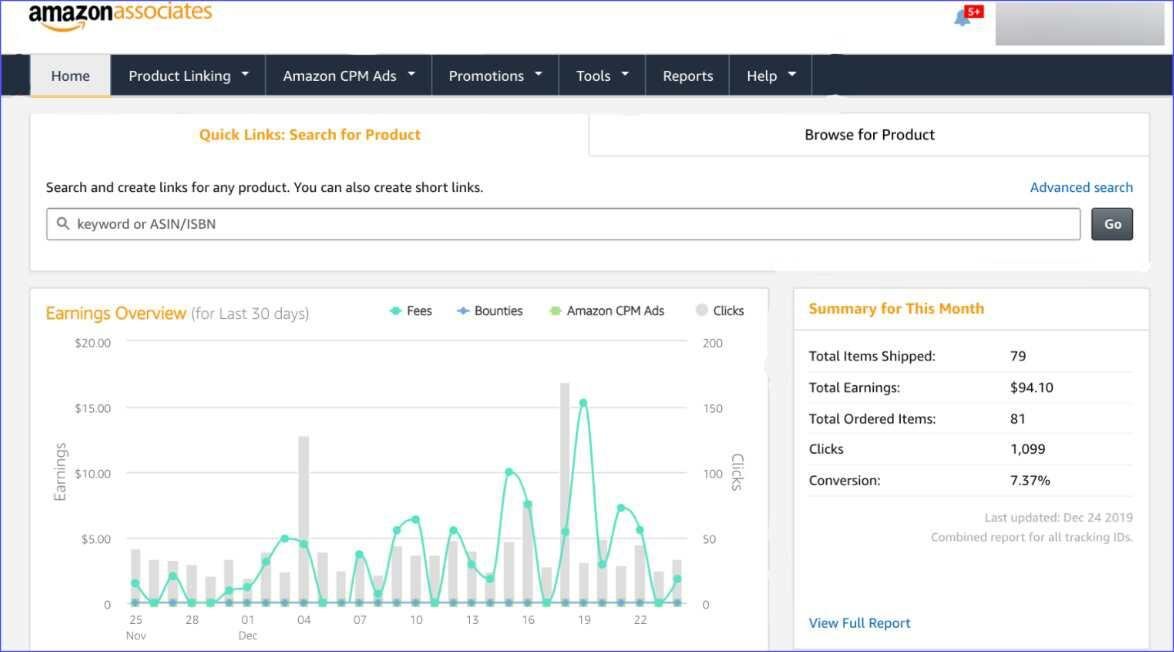The width and height of the screenshot is (1174, 652).
Task: Click the Amazon Associates logo
Action: click(x=120, y=15)
